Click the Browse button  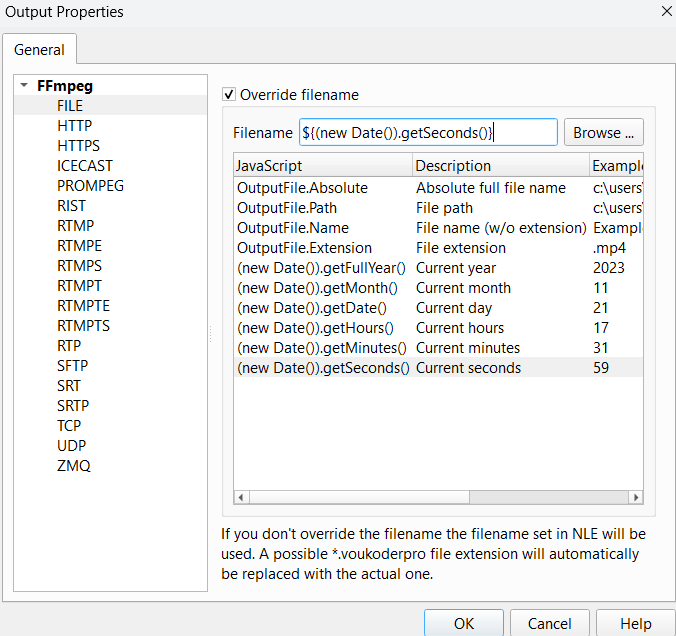[603, 132]
